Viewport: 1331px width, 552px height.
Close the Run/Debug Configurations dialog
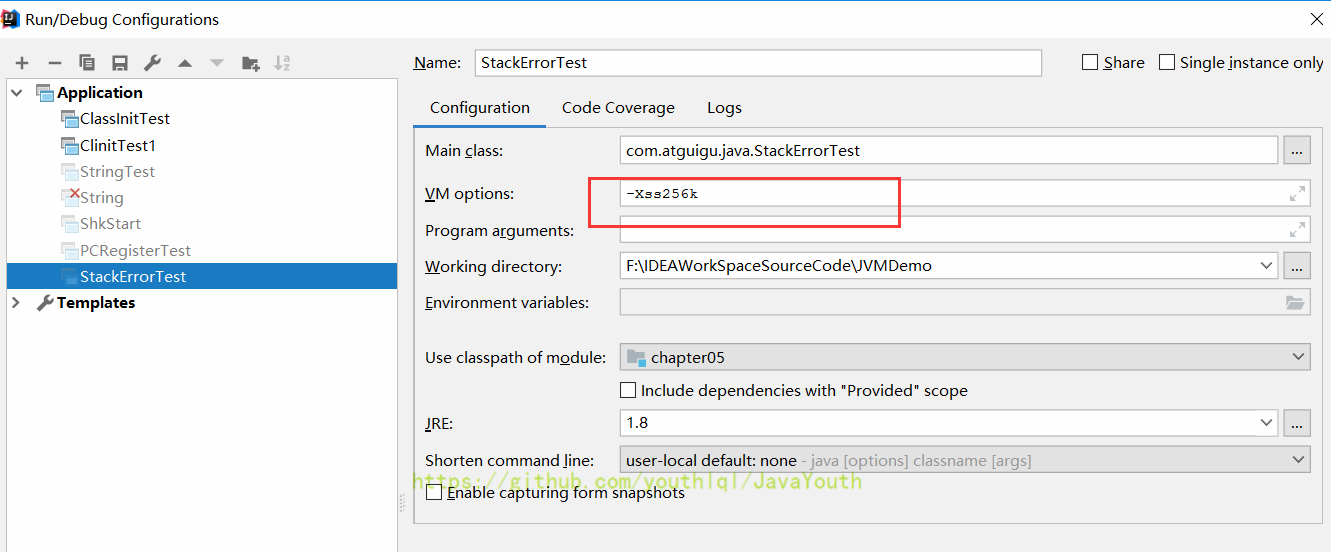pos(1316,19)
